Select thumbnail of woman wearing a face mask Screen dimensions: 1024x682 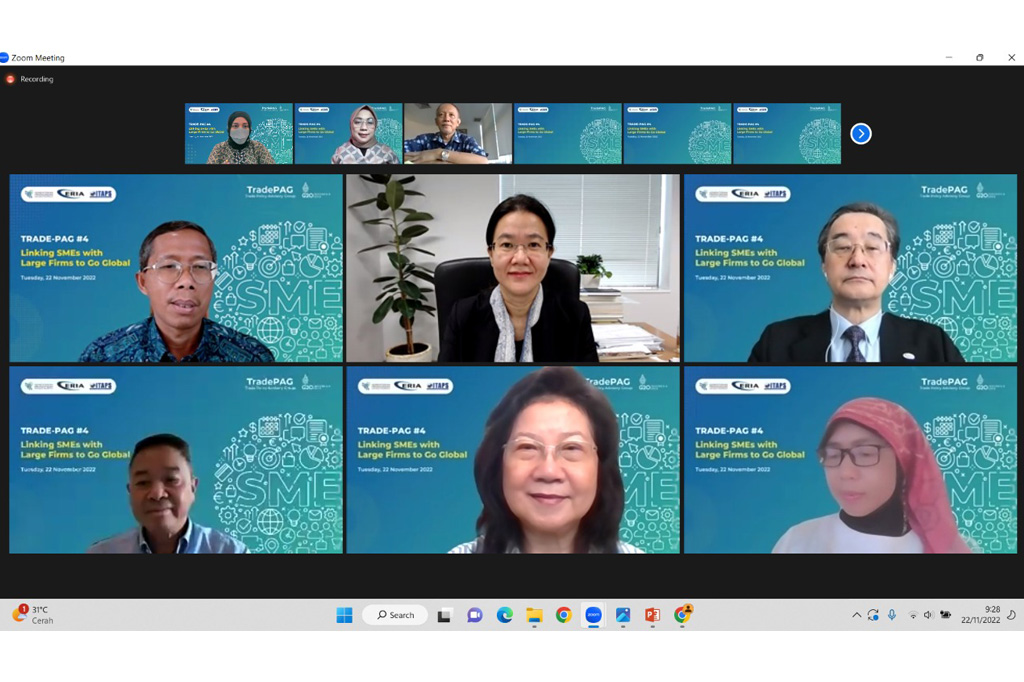coord(239,133)
